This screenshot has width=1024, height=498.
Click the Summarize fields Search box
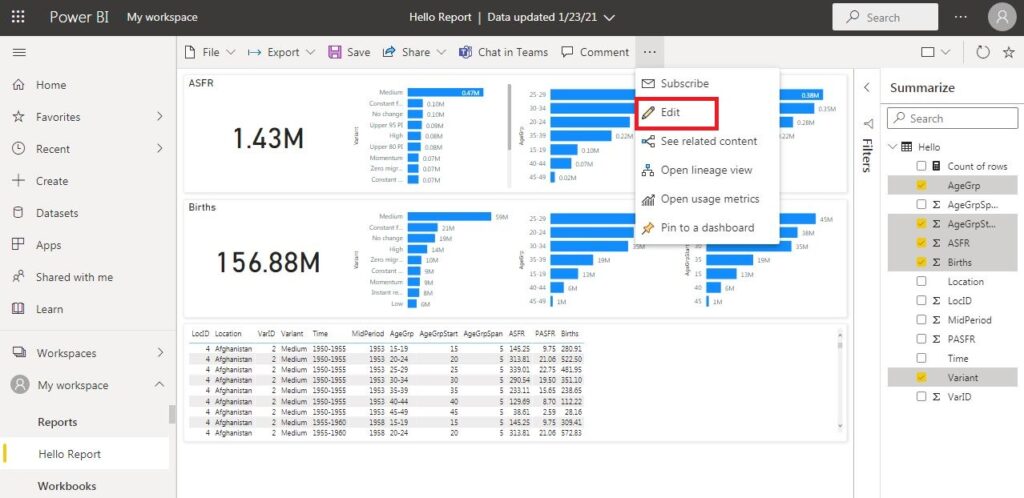click(x=952, y=119)
